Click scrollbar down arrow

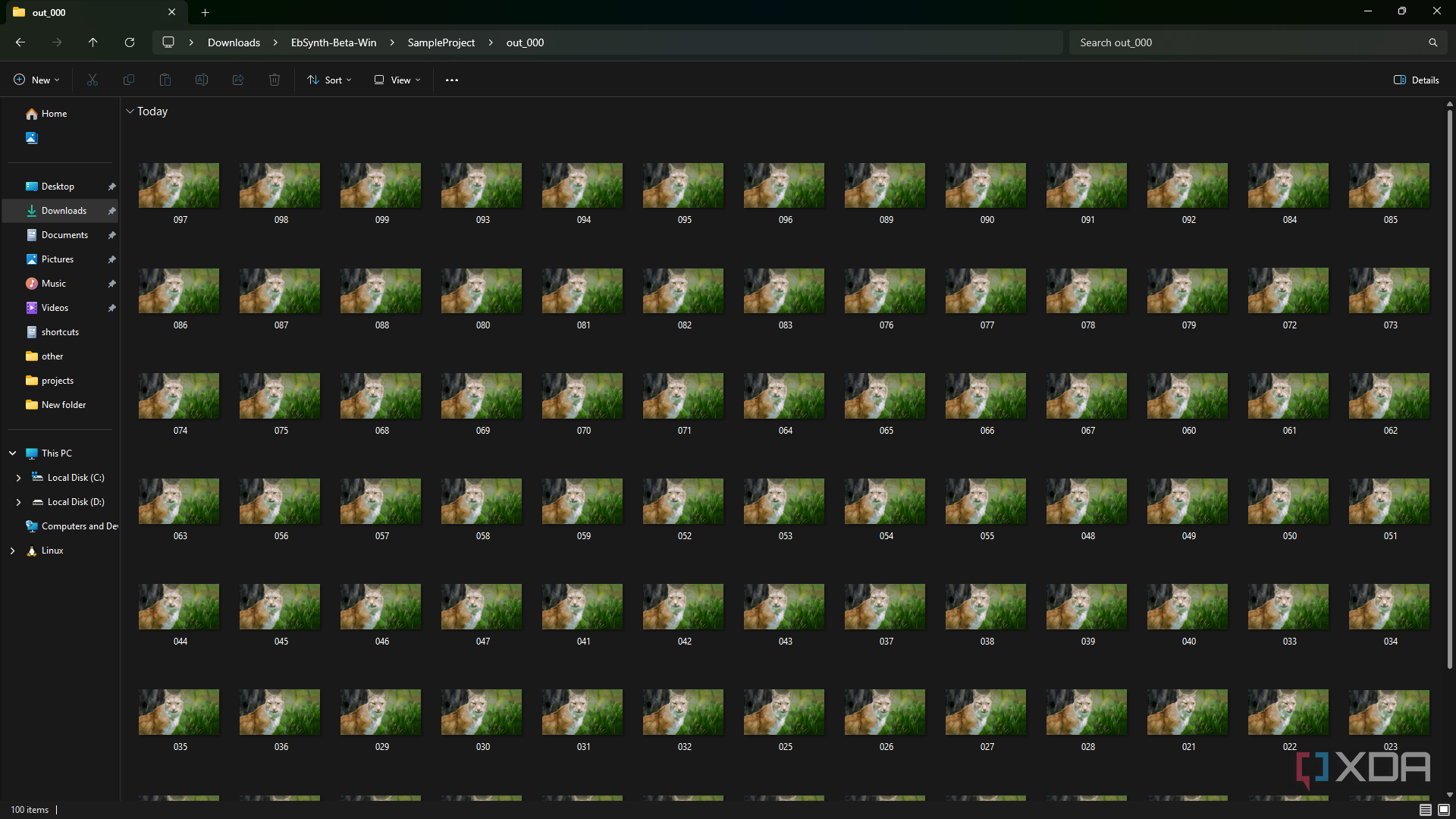click(1449, 795)
